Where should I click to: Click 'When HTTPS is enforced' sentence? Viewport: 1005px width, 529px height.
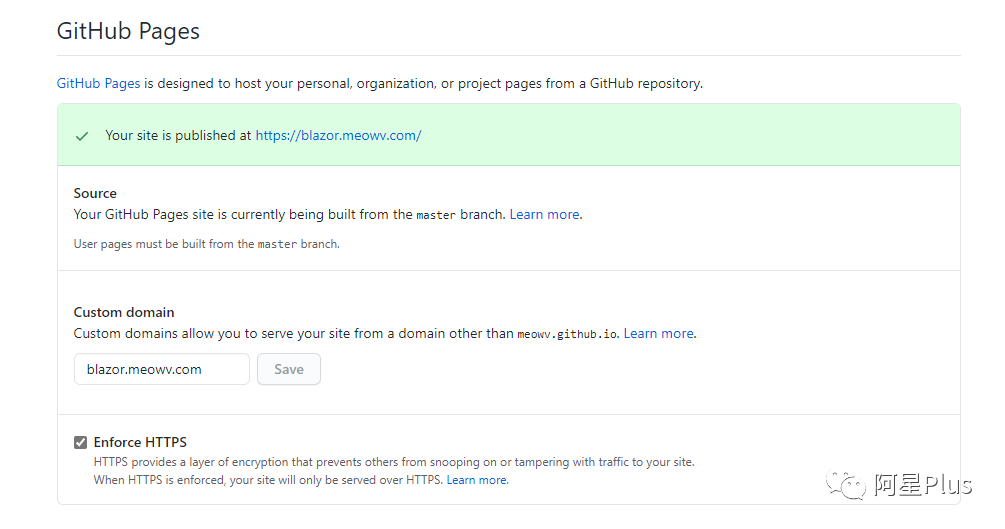pyautogui.click(x=268, y=480)
